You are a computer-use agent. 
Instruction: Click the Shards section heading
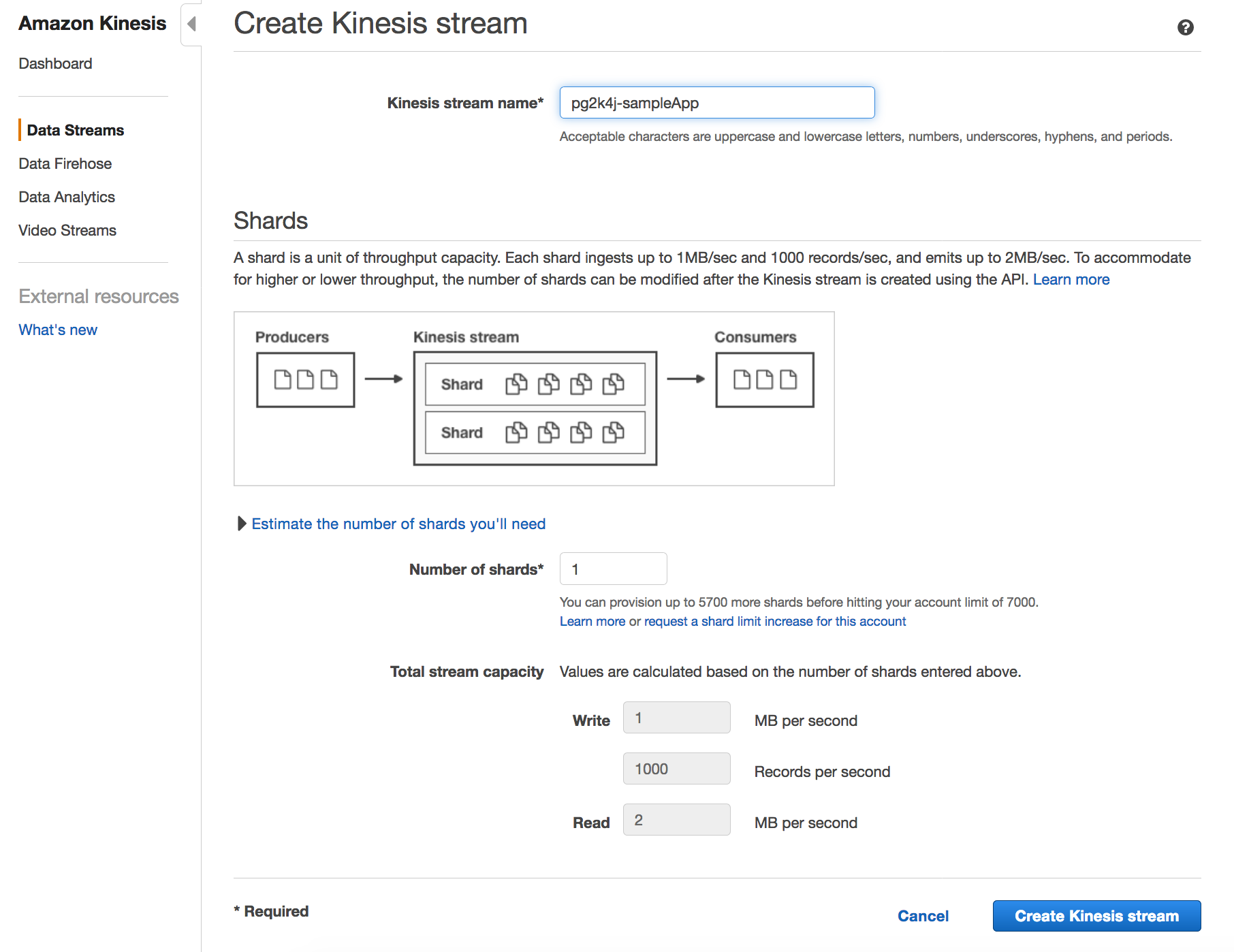click(x=271, y=221)
